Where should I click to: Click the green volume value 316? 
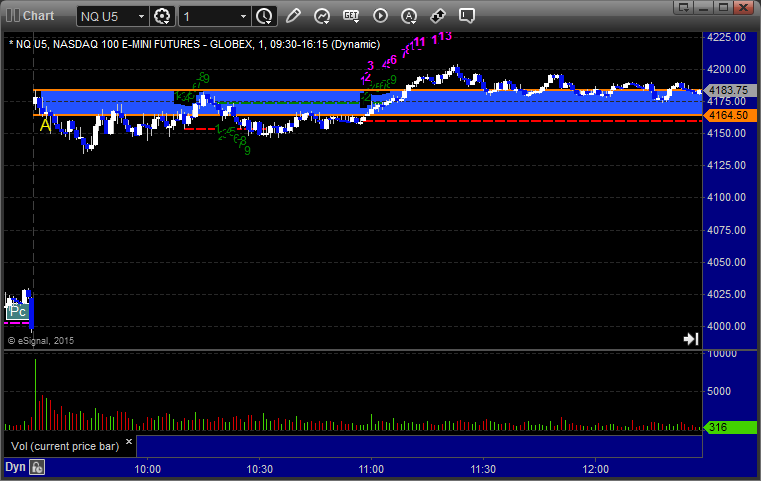point(730,428)
